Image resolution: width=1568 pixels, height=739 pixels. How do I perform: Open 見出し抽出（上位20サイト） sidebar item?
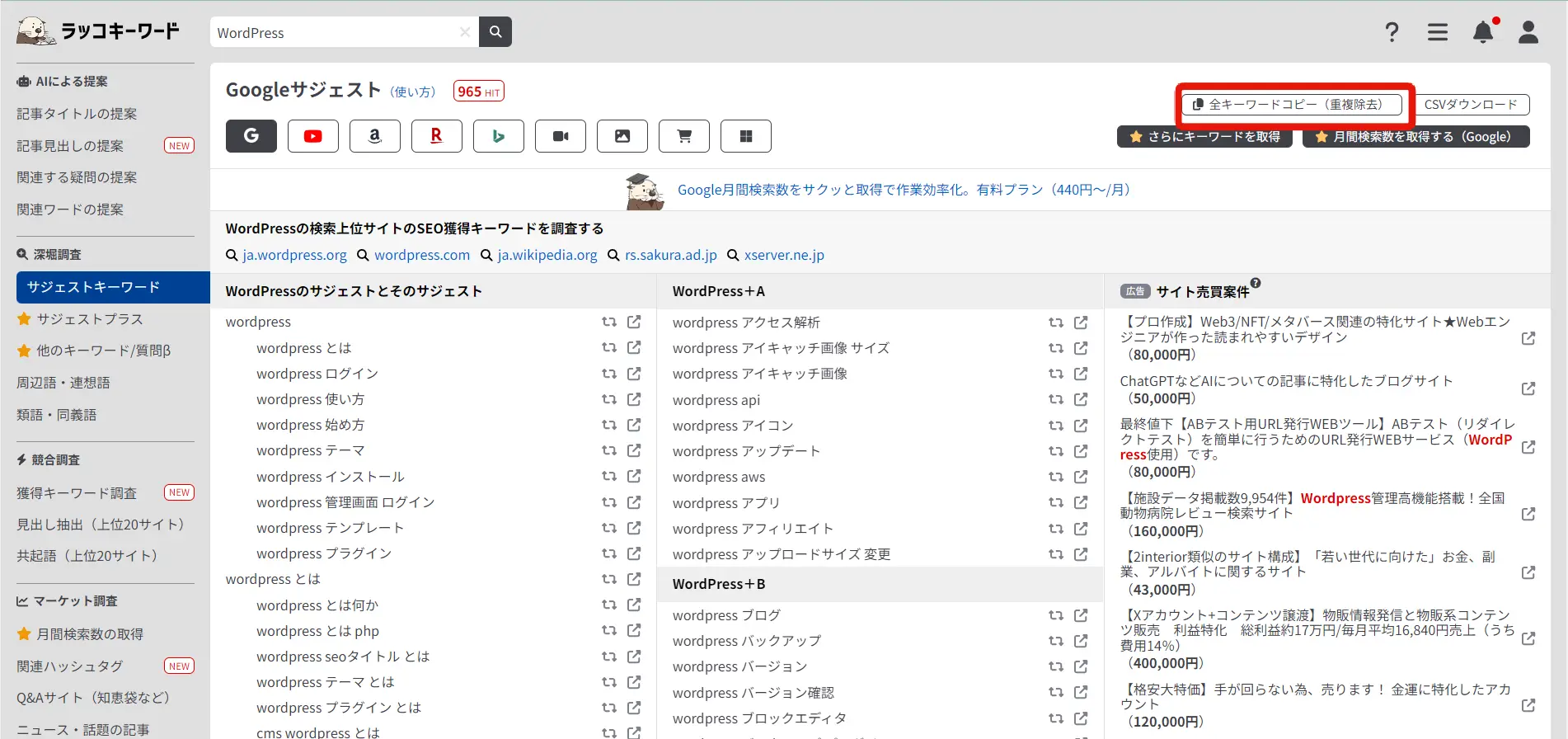tap(100, 525)
